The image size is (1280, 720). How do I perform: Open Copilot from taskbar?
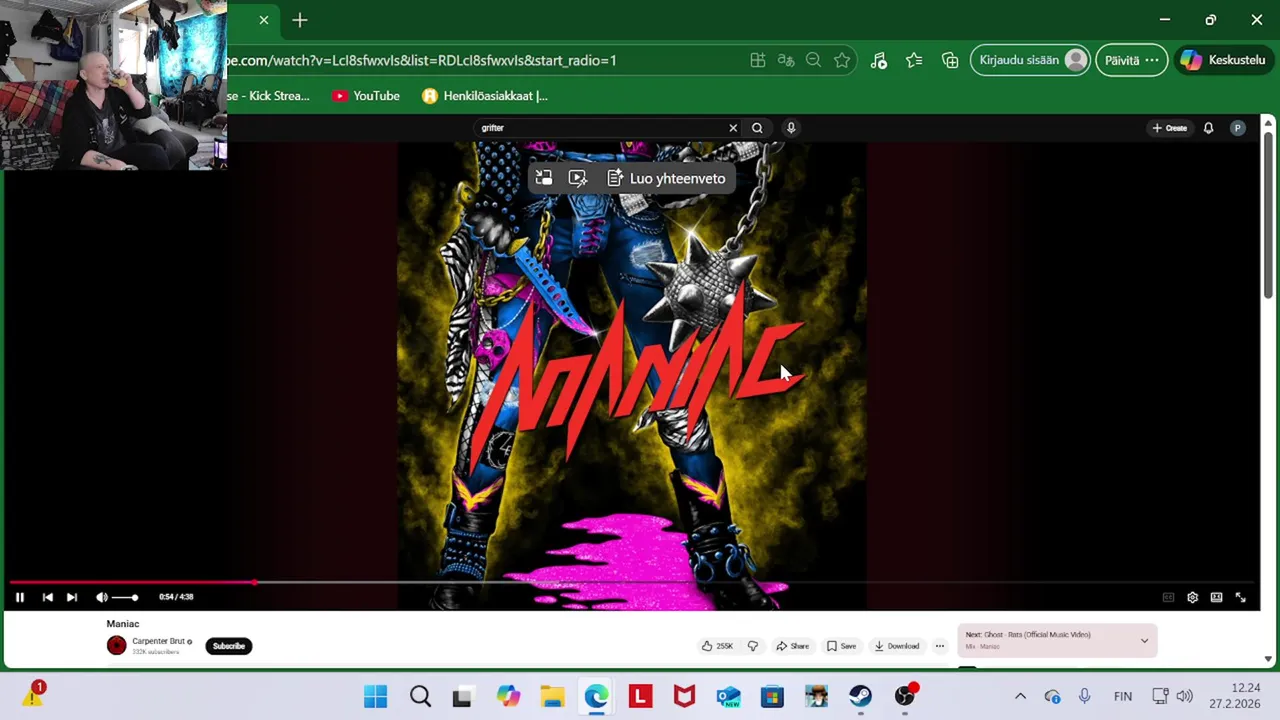[x=508, y=696]
